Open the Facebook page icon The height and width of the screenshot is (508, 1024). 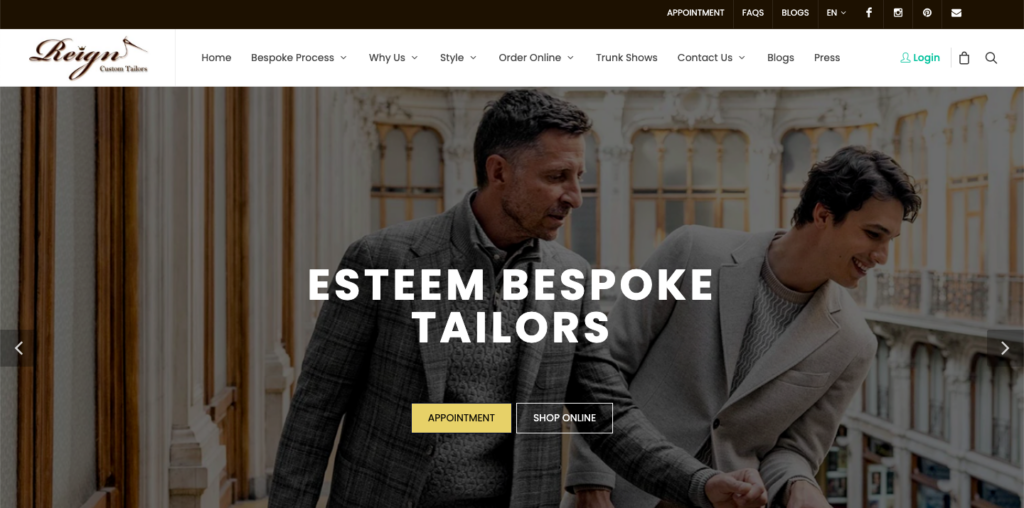click(869, 13)
